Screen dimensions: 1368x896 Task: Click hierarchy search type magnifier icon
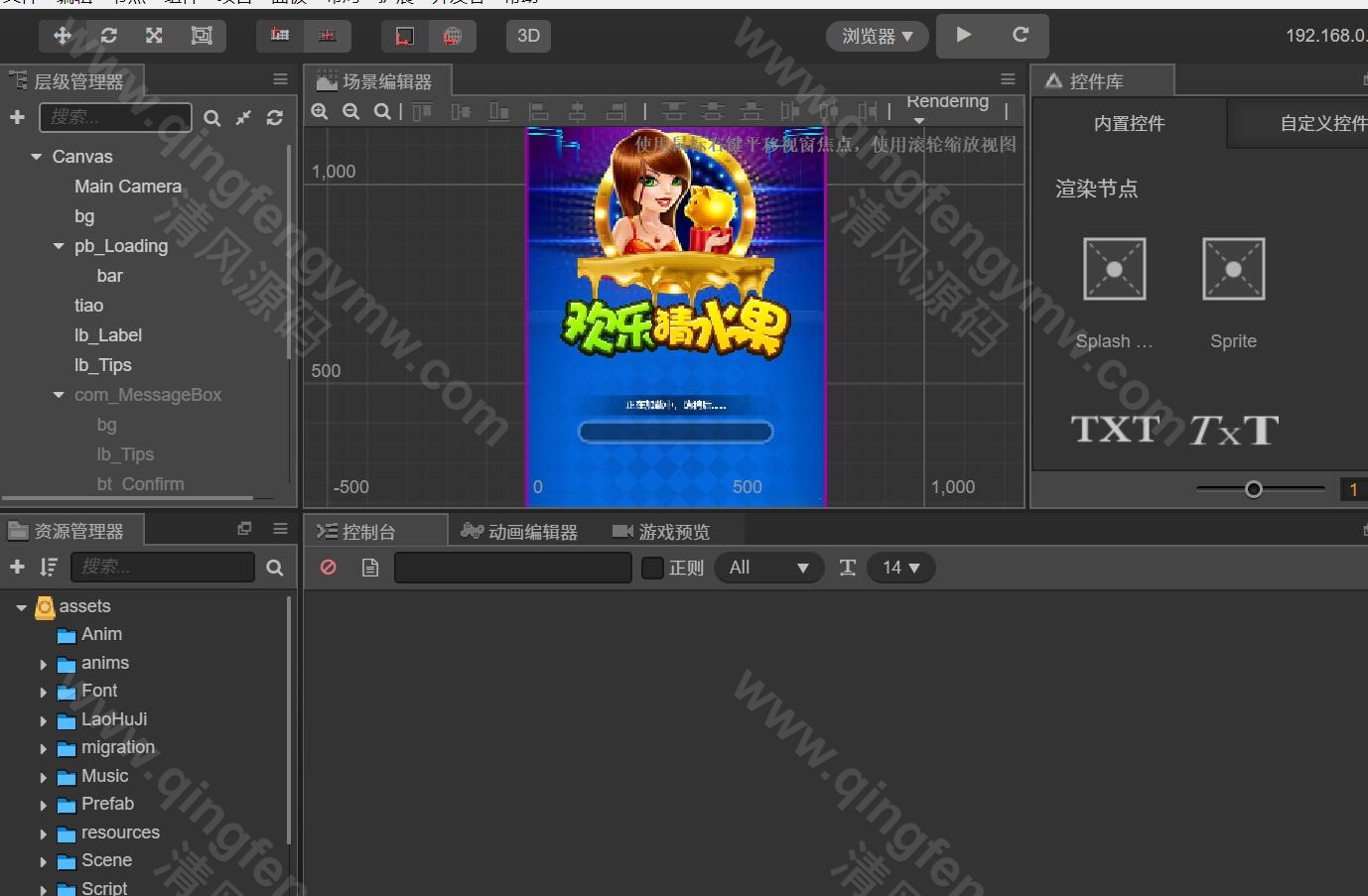pyautogui.click(x=212, y=118)
